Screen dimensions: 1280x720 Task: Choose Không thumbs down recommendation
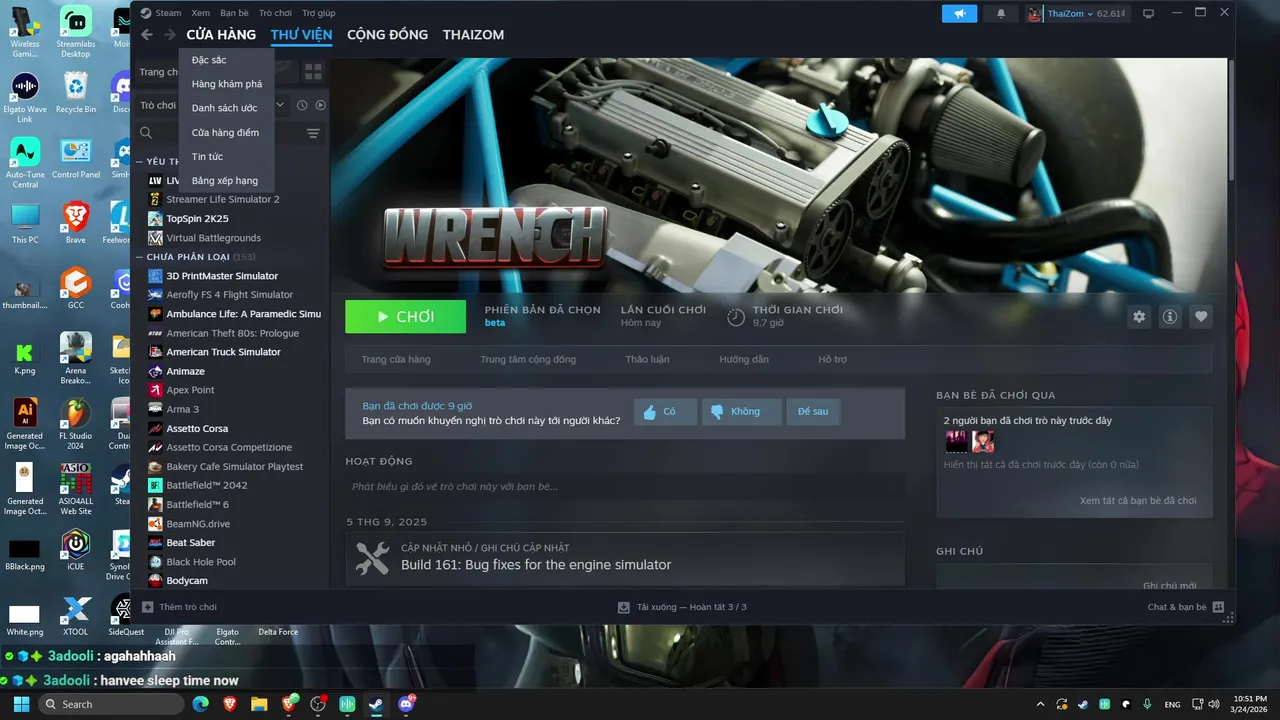(741, 412)
